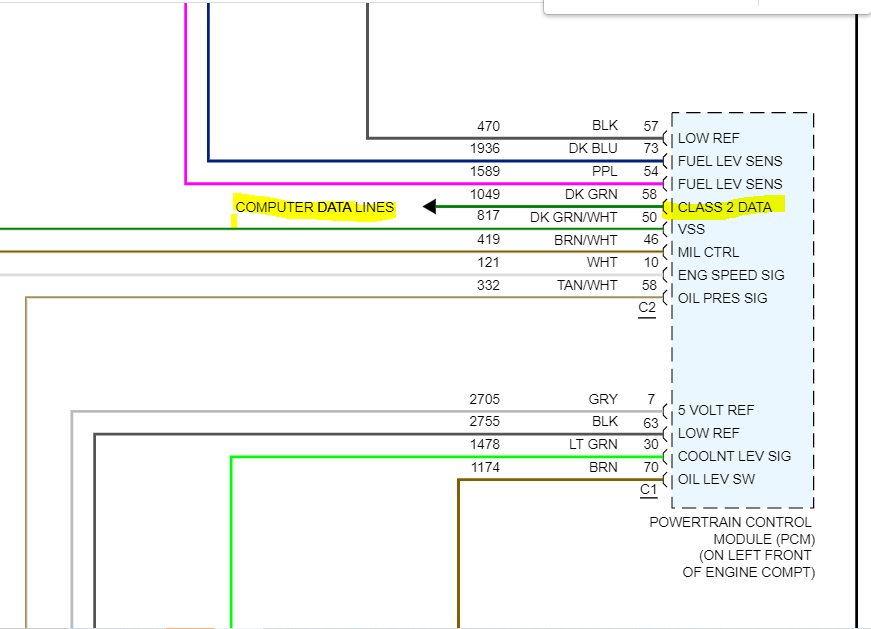Click pin number 73
Screen dimensions: 871x629
(x=650, y=148)
